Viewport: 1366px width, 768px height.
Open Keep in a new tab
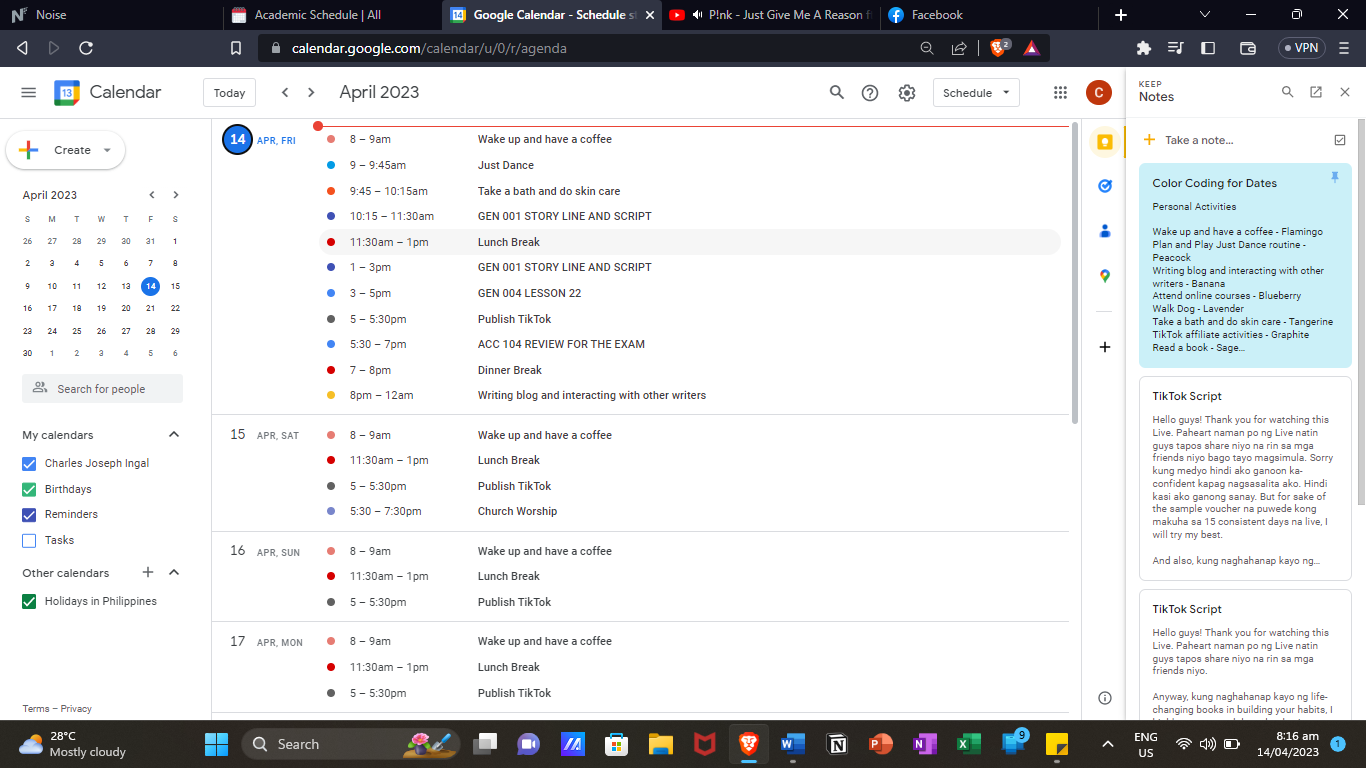click(x=1316, y=92)
